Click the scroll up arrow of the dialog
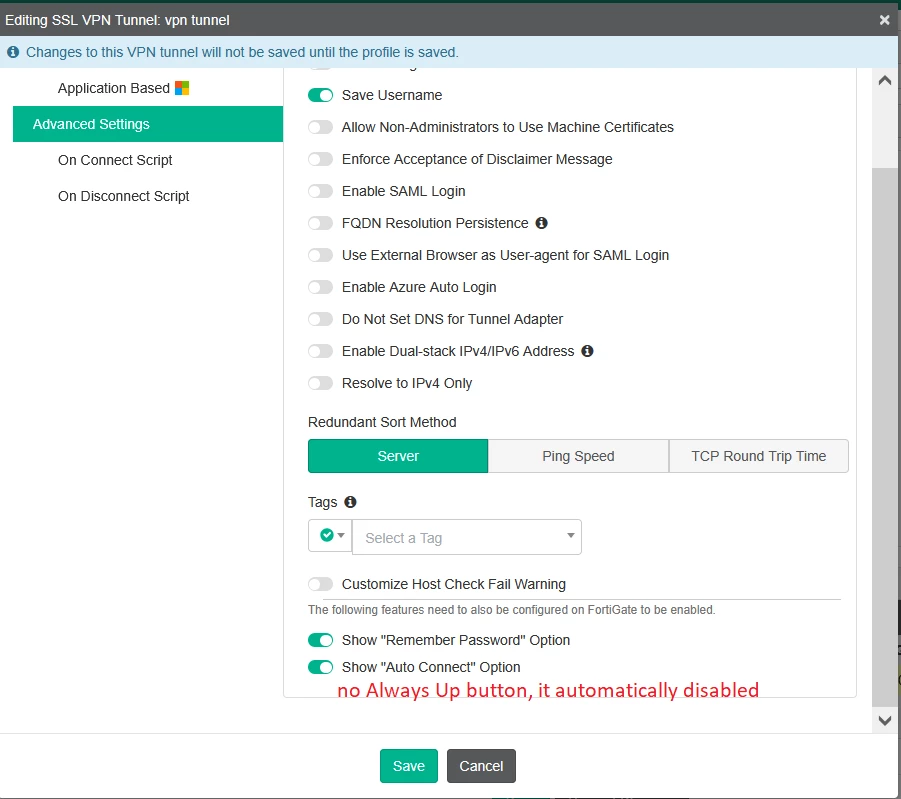Viewport: 901px width, 799px height. (885, 81)
